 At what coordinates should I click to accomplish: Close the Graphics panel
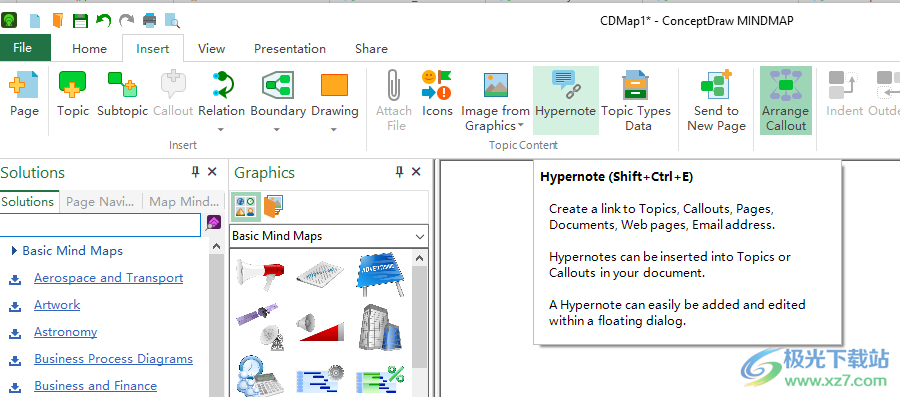pos(417,172)
